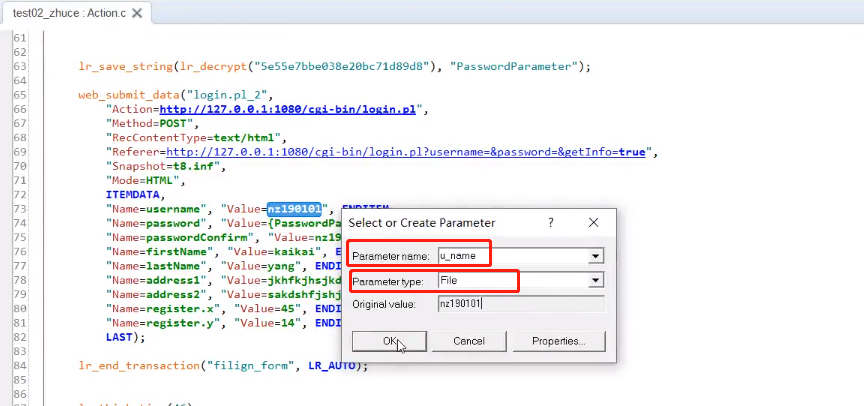
Task: Open the Properties... button in dialog
Action: [559, 341]
